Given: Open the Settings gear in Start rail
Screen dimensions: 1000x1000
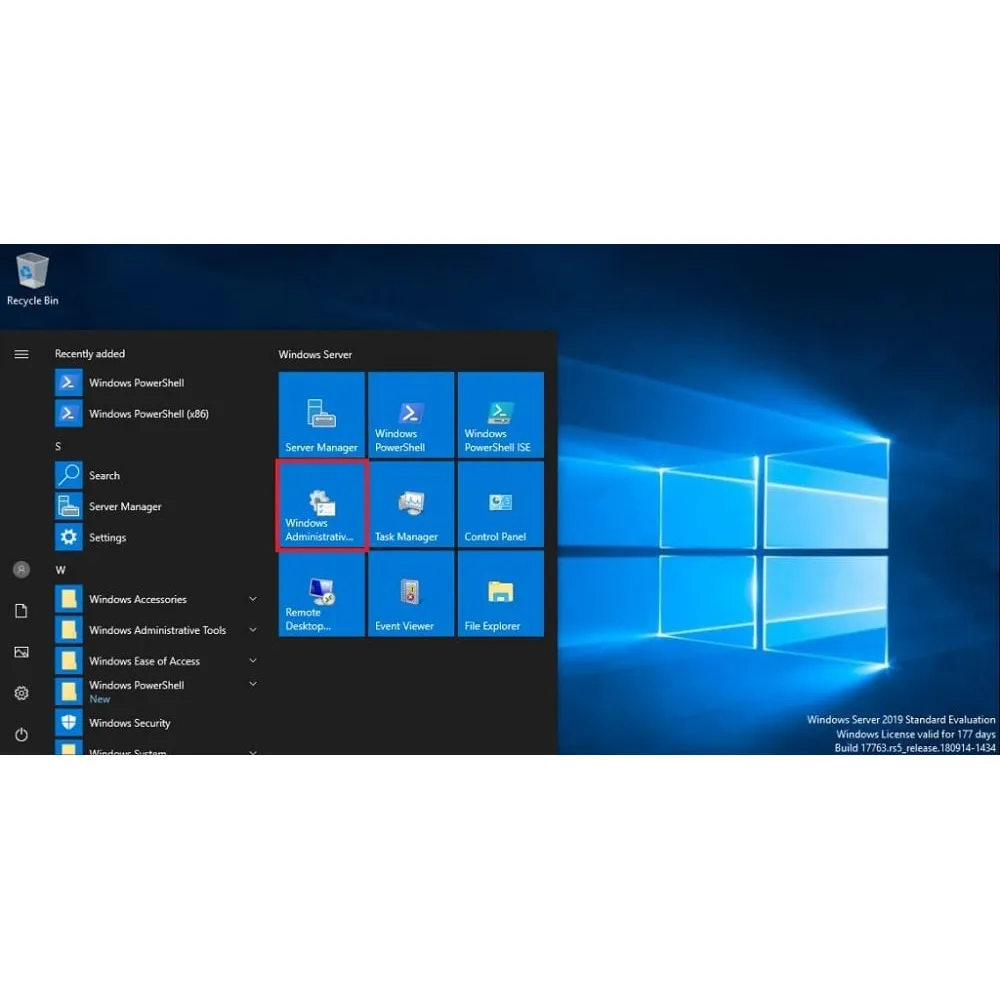Looking at the screenshot, I should [21, 693].
